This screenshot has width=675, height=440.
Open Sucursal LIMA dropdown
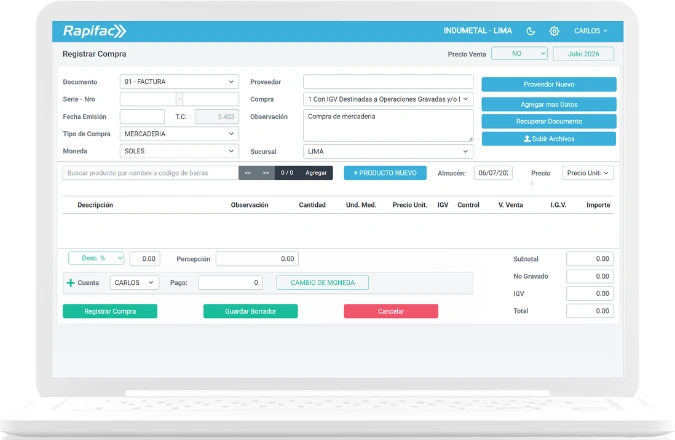(x=388, y=152)
